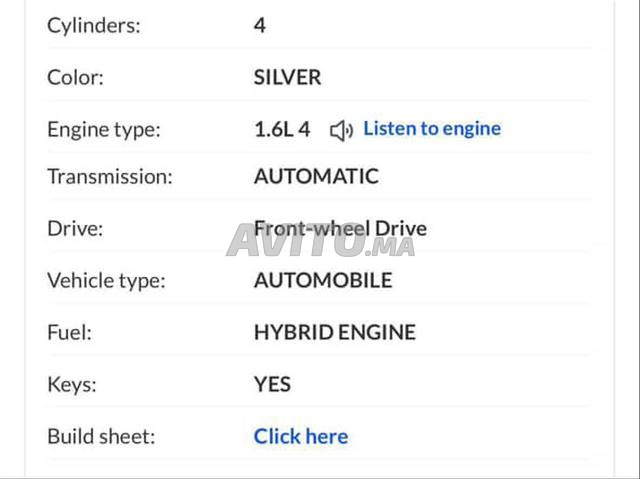
Task: Select the "Front-wheel Drive" value
Action: (340, 229)
